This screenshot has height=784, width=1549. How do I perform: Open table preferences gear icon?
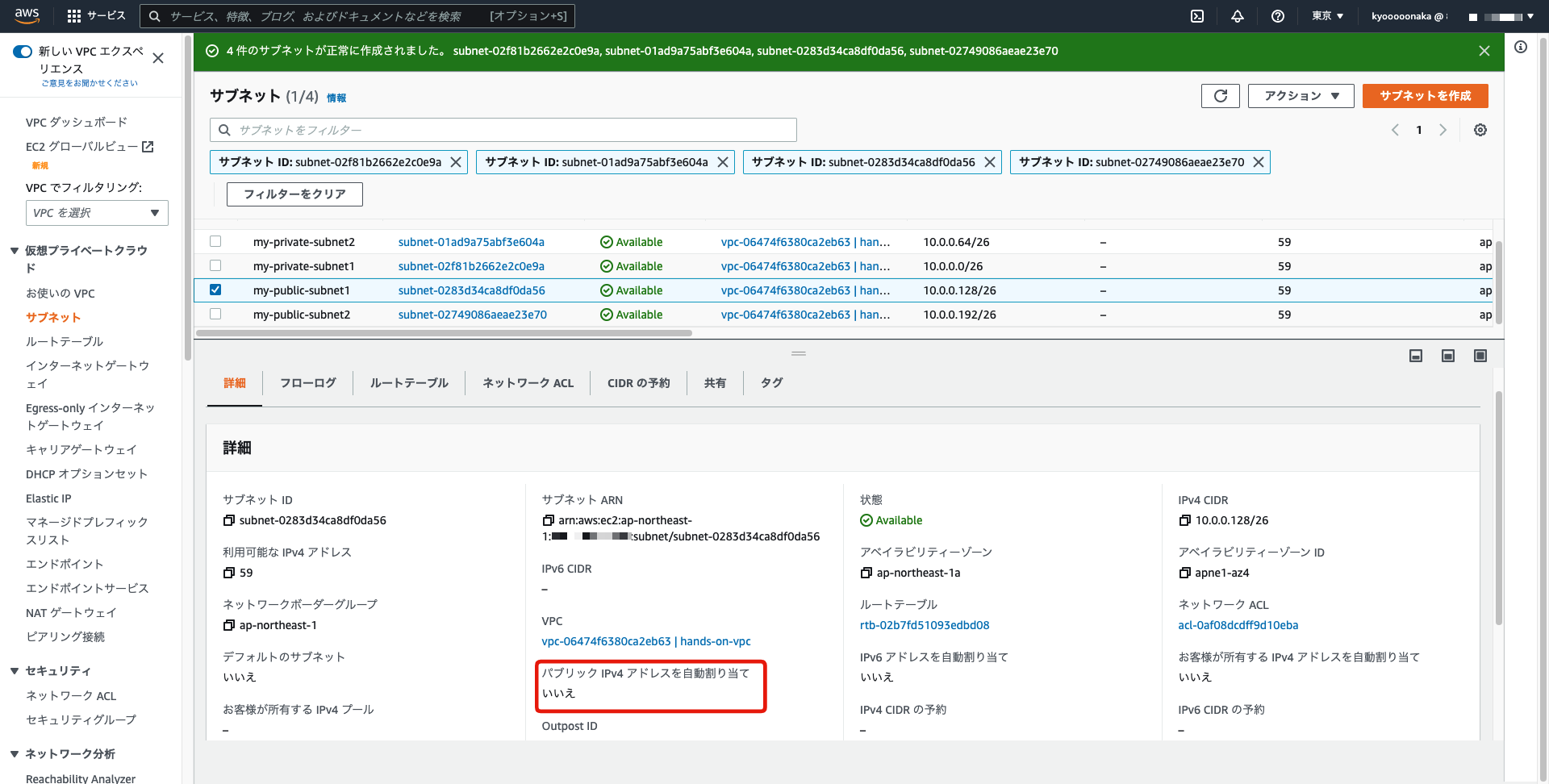coord(1480,130)
